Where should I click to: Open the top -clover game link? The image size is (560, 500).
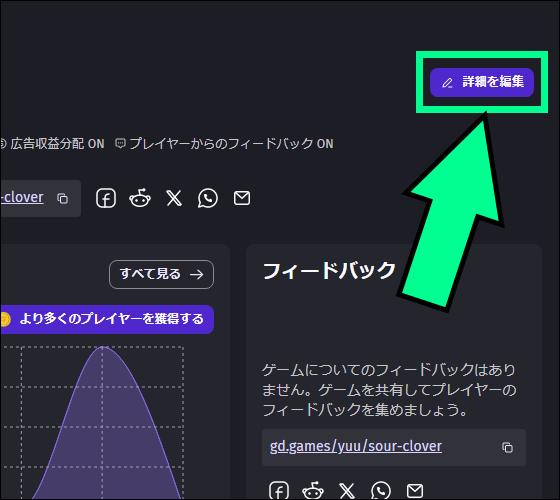pyautogui.click(x=22, y=198)
